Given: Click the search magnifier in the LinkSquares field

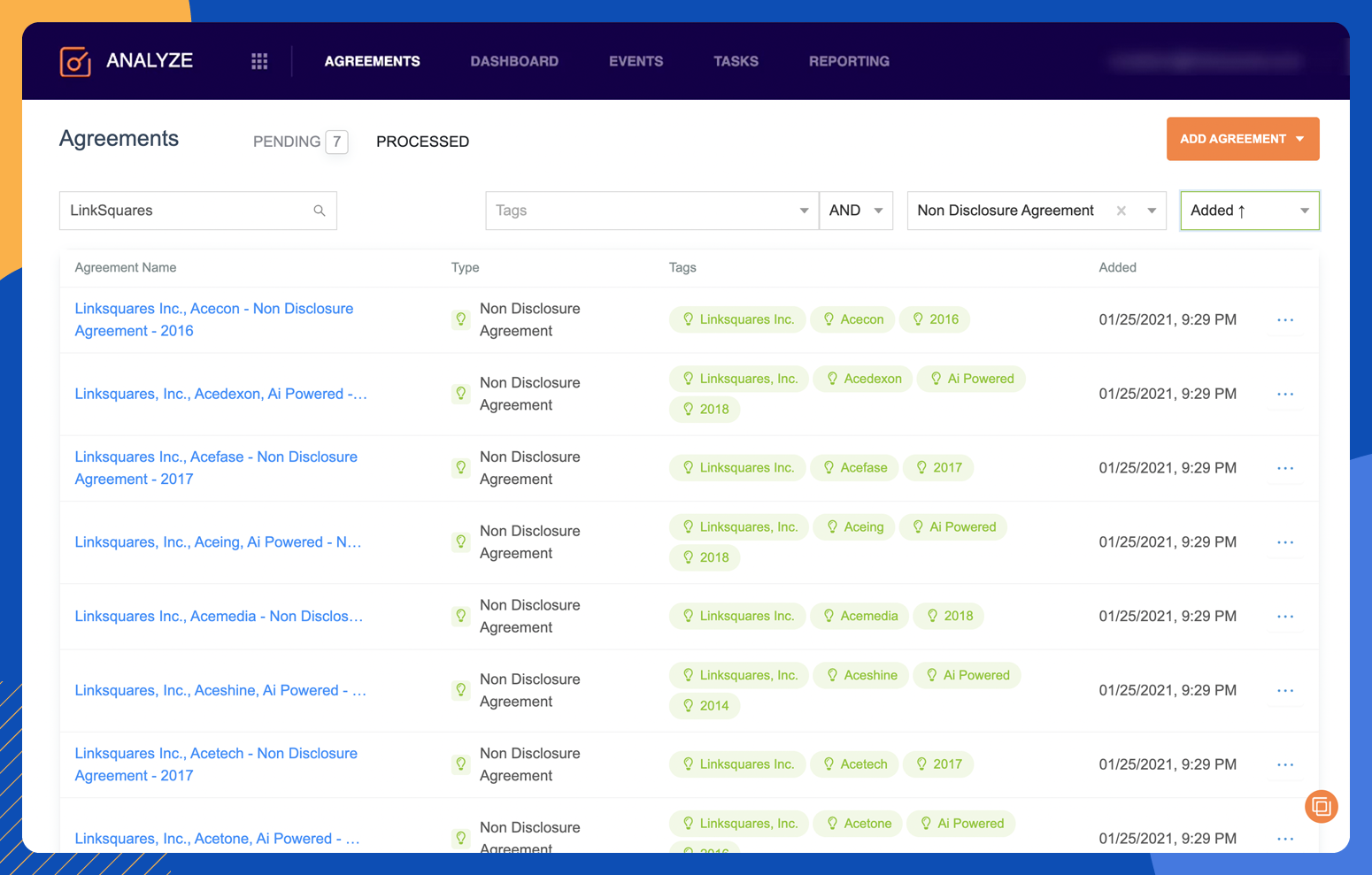Looking at the screenshot, I should point(319,211).
